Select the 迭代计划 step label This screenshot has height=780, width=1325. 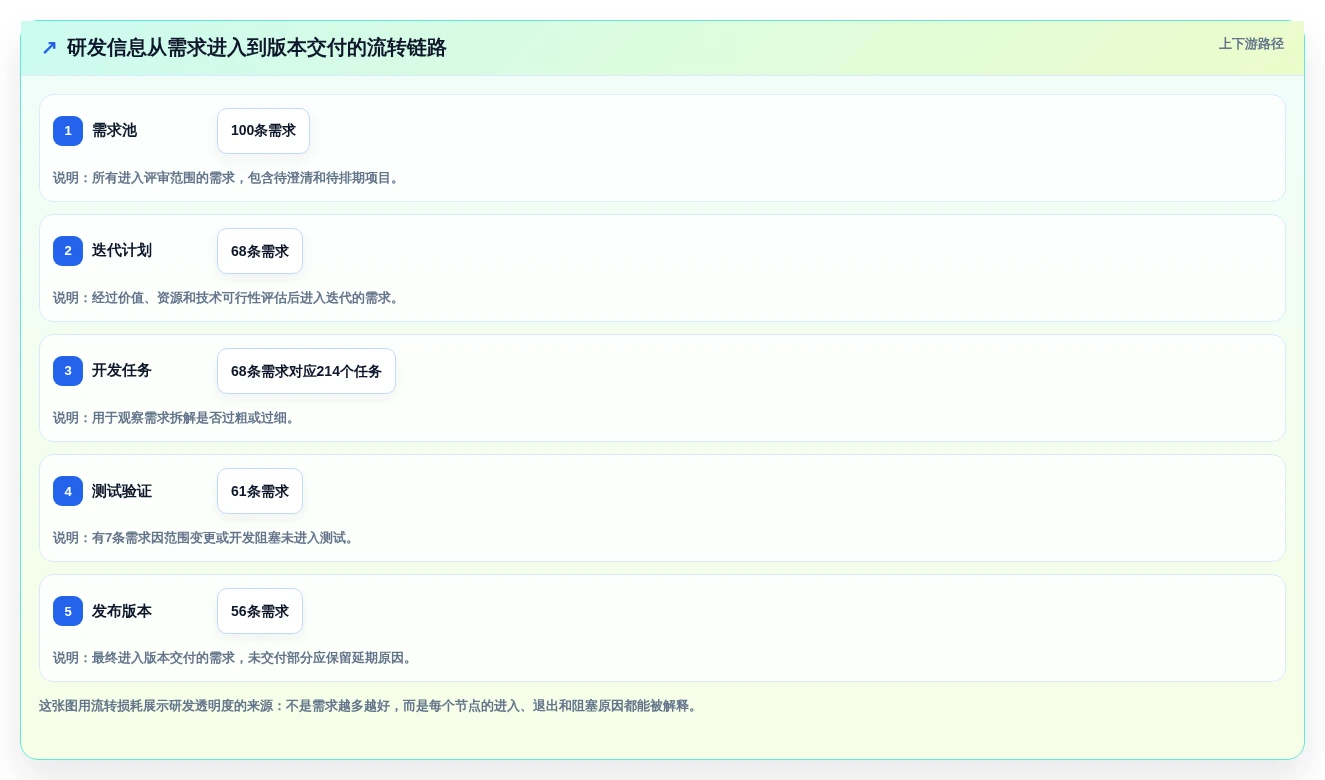(x=122, y=251)
